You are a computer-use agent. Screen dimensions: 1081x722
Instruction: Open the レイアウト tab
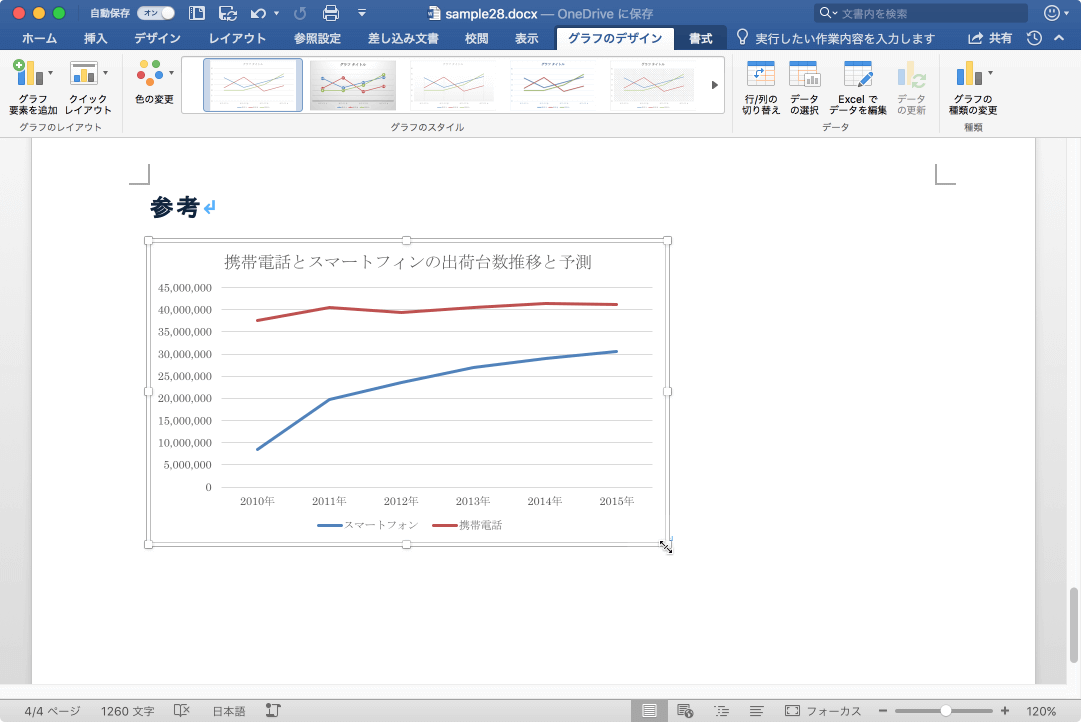(x=237, y=39)
